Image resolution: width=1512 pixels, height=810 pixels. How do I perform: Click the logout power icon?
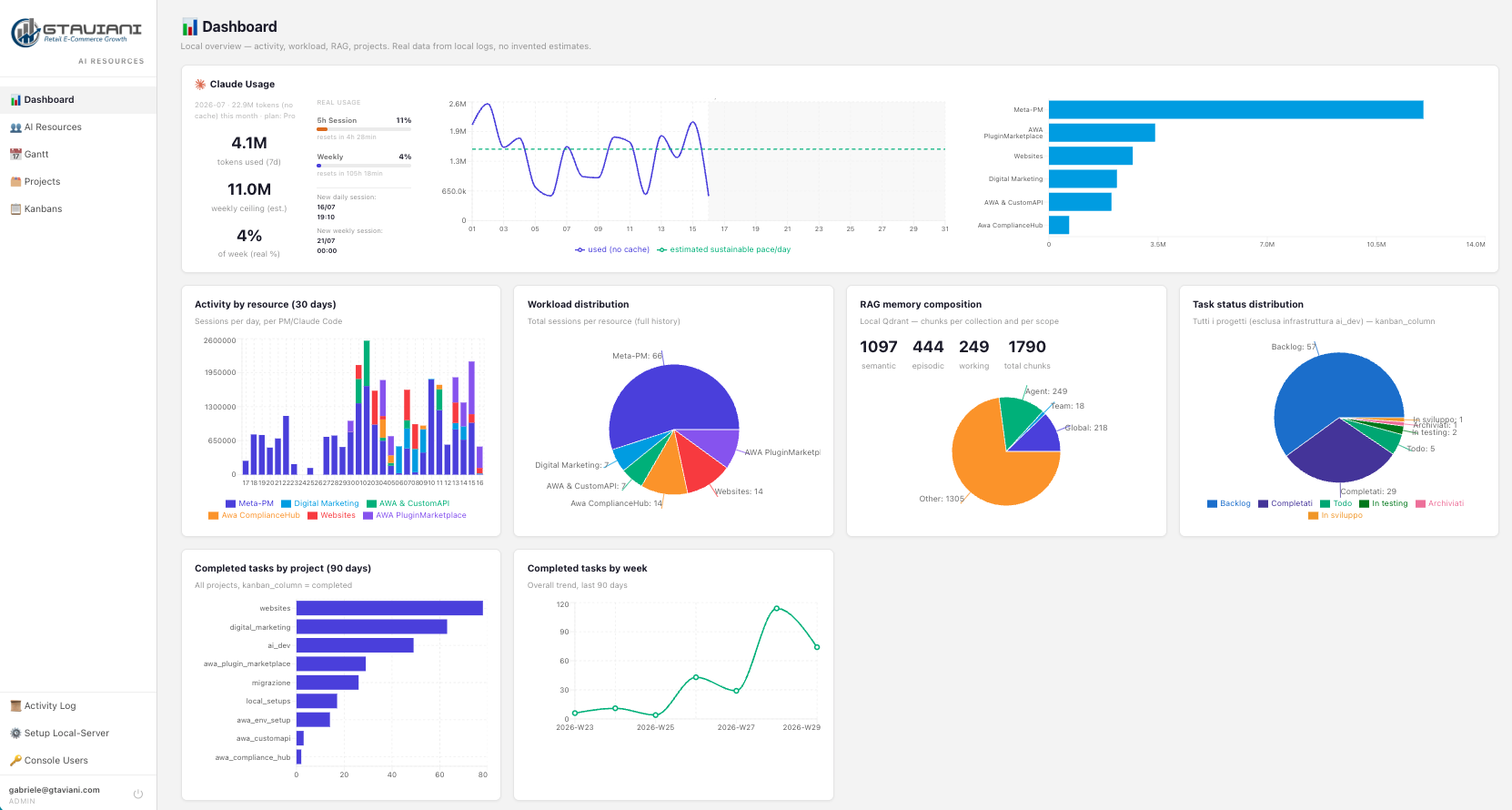(x=138, y=795)
